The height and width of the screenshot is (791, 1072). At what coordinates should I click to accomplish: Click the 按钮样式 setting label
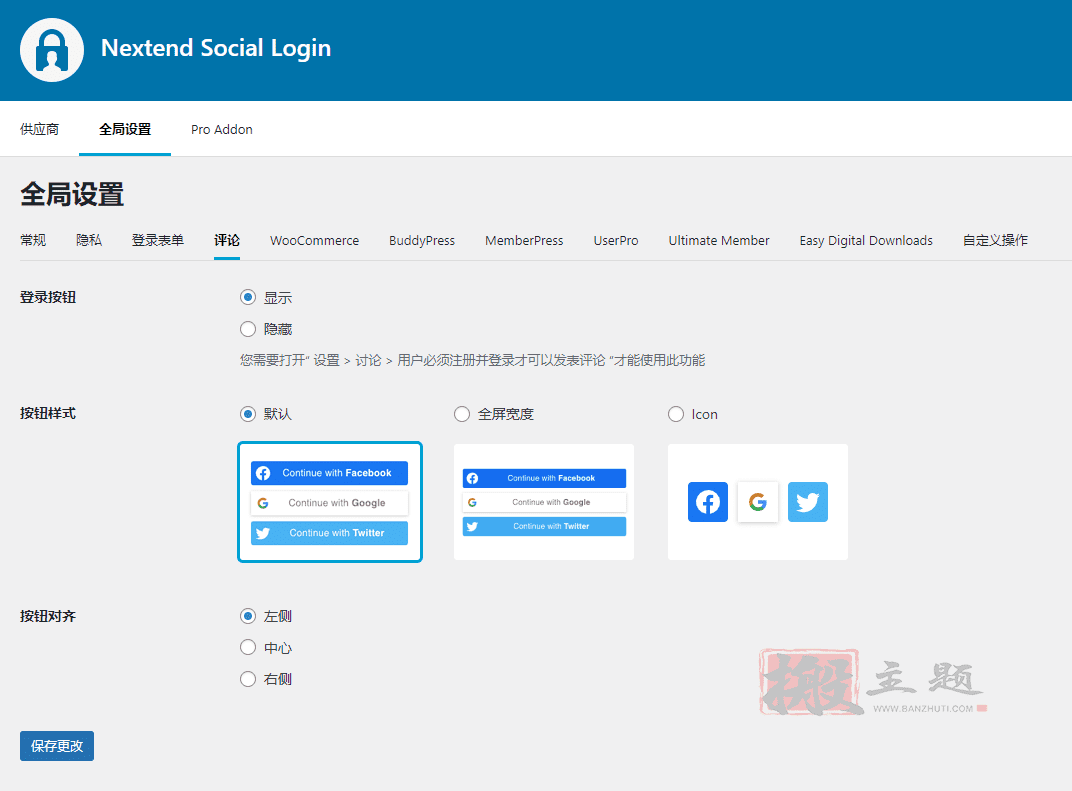coord(48,414)
